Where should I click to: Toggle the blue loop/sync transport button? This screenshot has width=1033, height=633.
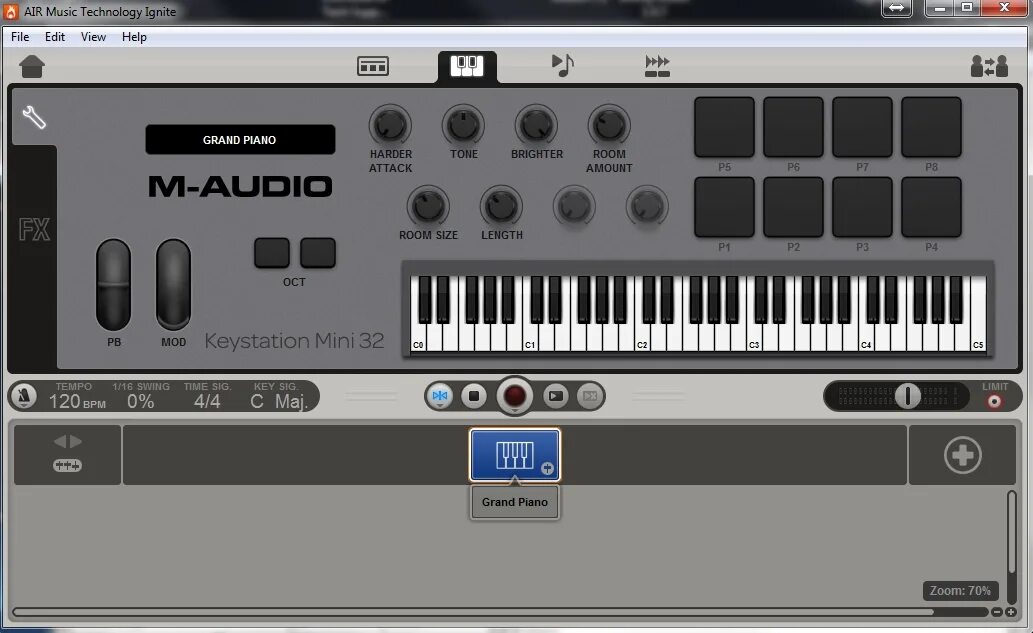pyautogui.click(x=439, y=396)
